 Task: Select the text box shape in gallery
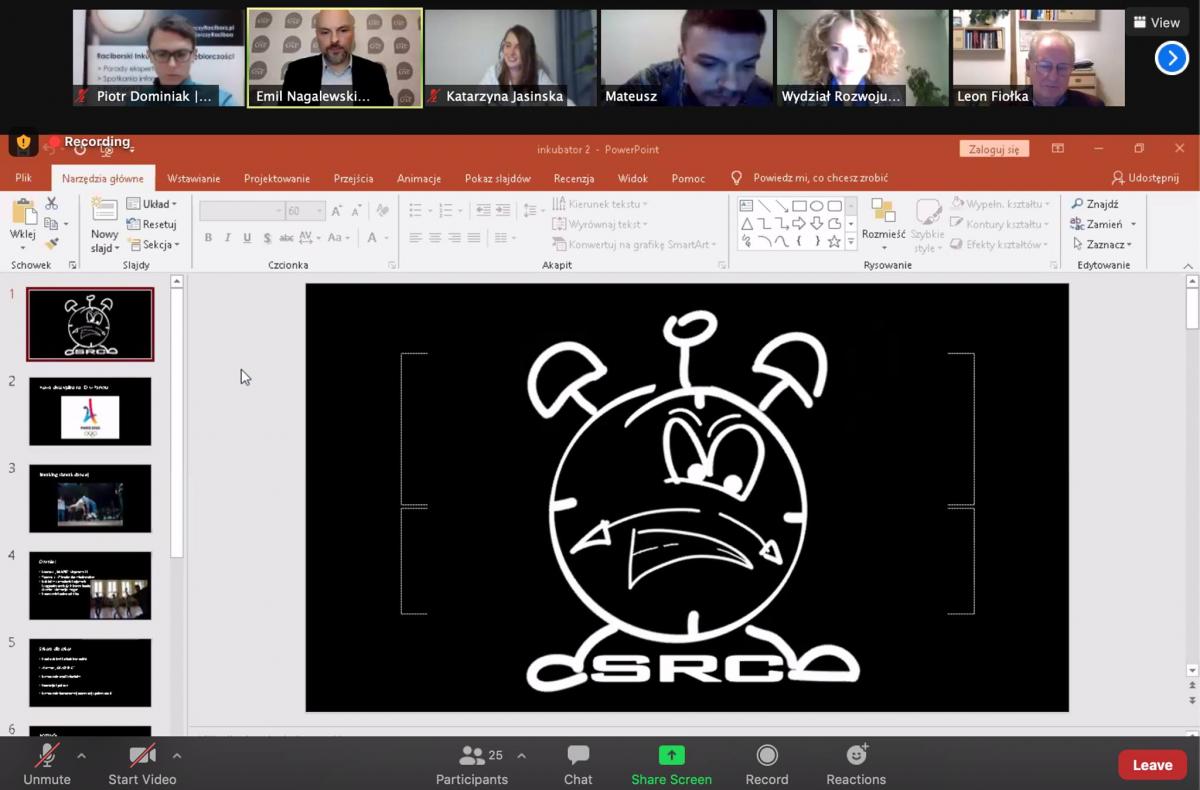pos(746,206)
